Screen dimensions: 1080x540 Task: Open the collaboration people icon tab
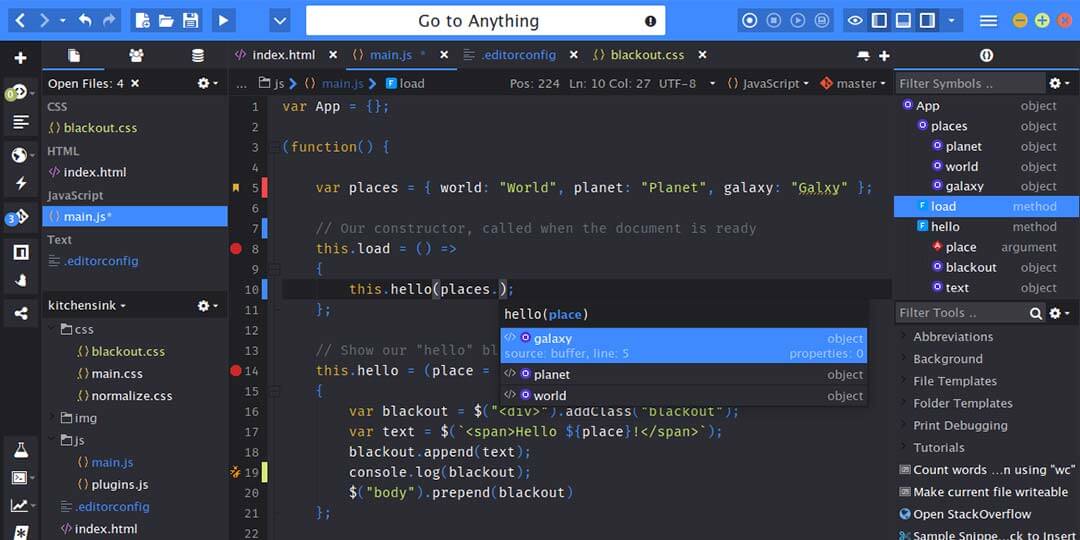pos(136,56)
